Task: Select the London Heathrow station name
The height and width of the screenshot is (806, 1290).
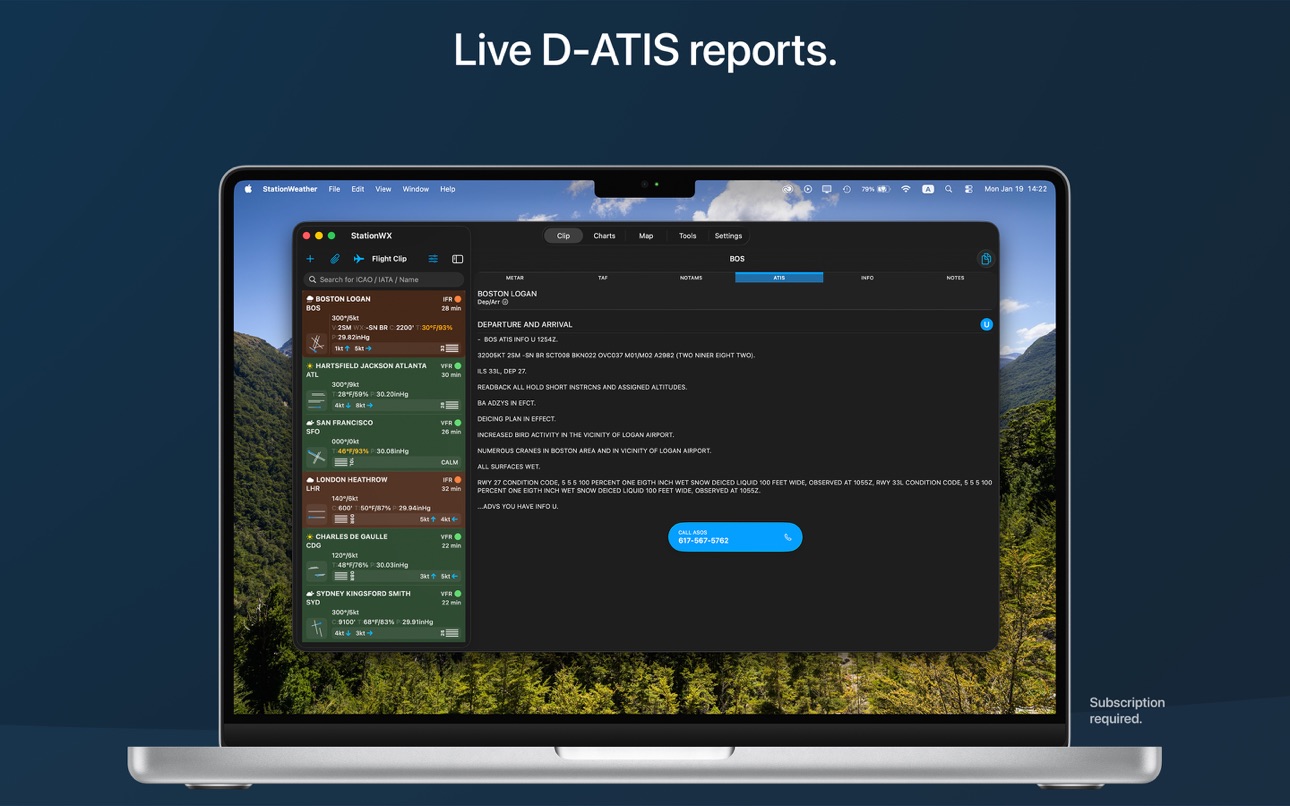Action: pyautogui.click(x=351, y=480)
